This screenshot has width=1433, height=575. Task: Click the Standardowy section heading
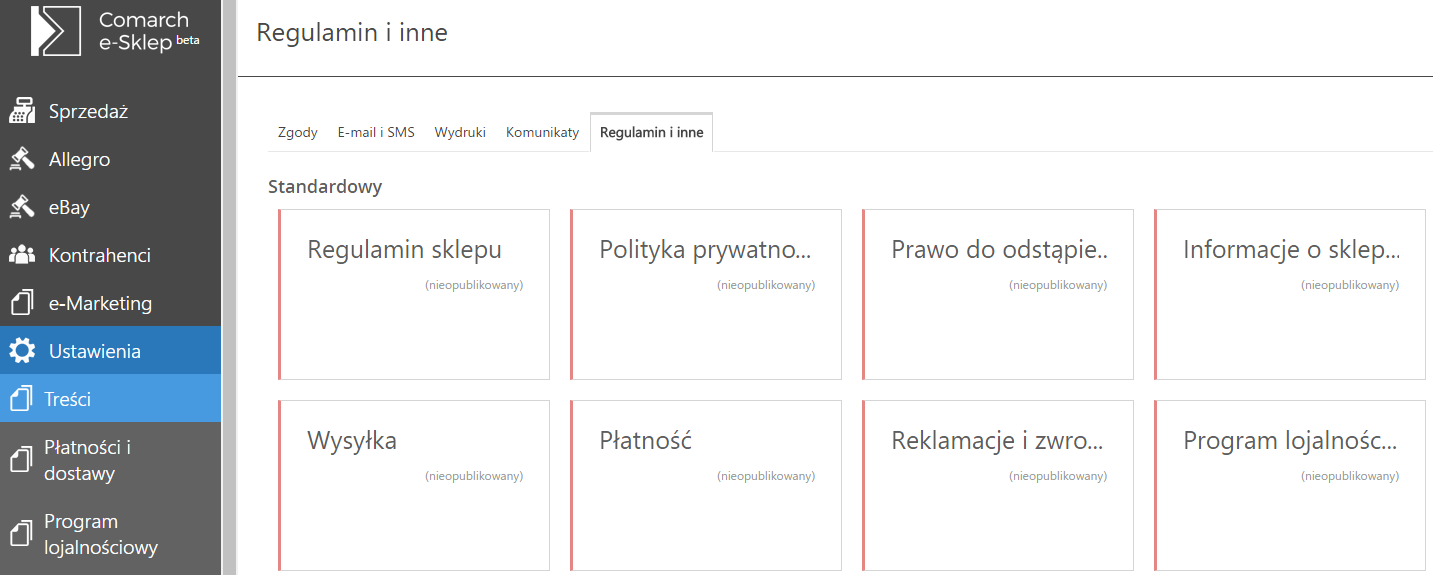point(325,187)
